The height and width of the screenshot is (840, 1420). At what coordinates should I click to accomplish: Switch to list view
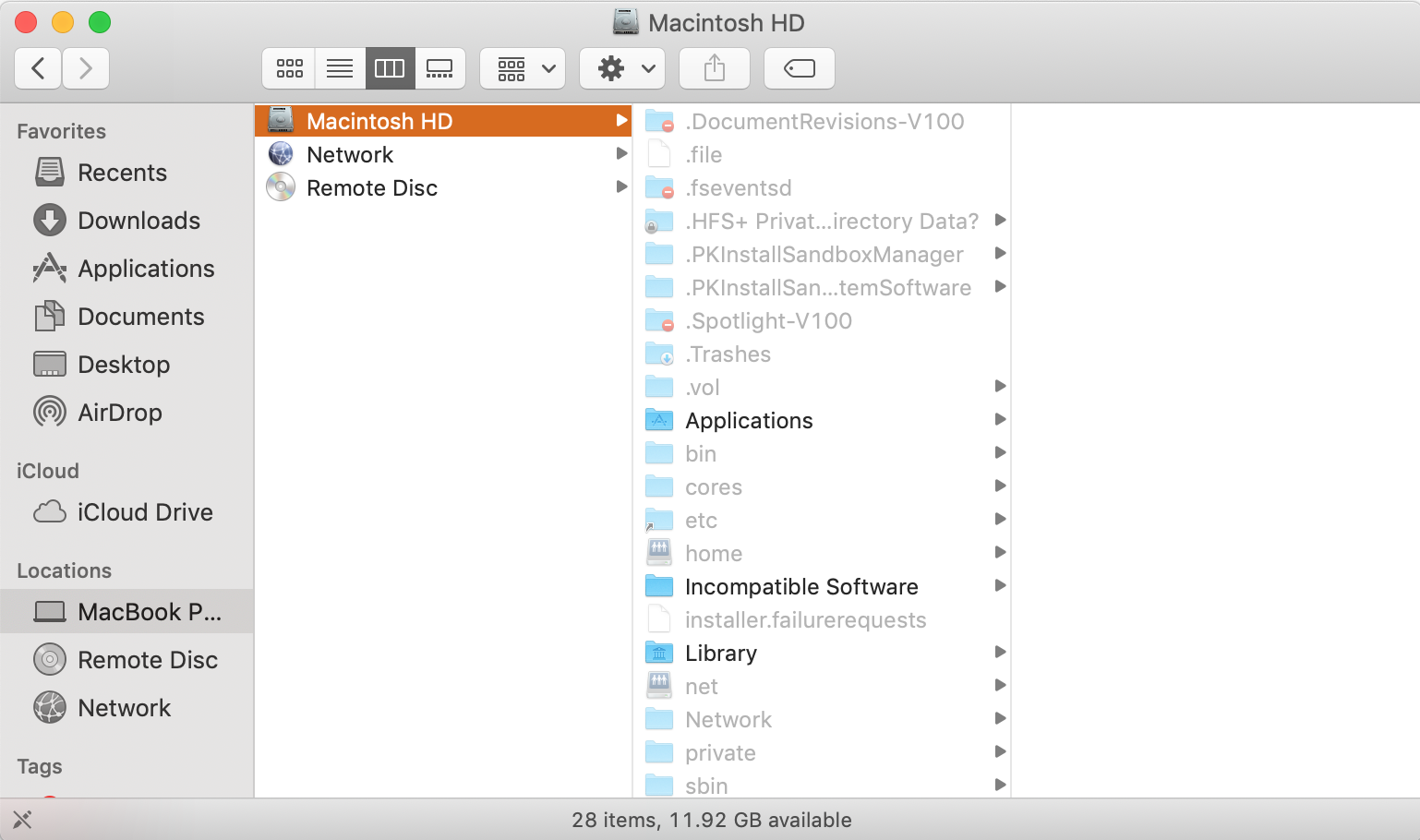tap(340, 68)
